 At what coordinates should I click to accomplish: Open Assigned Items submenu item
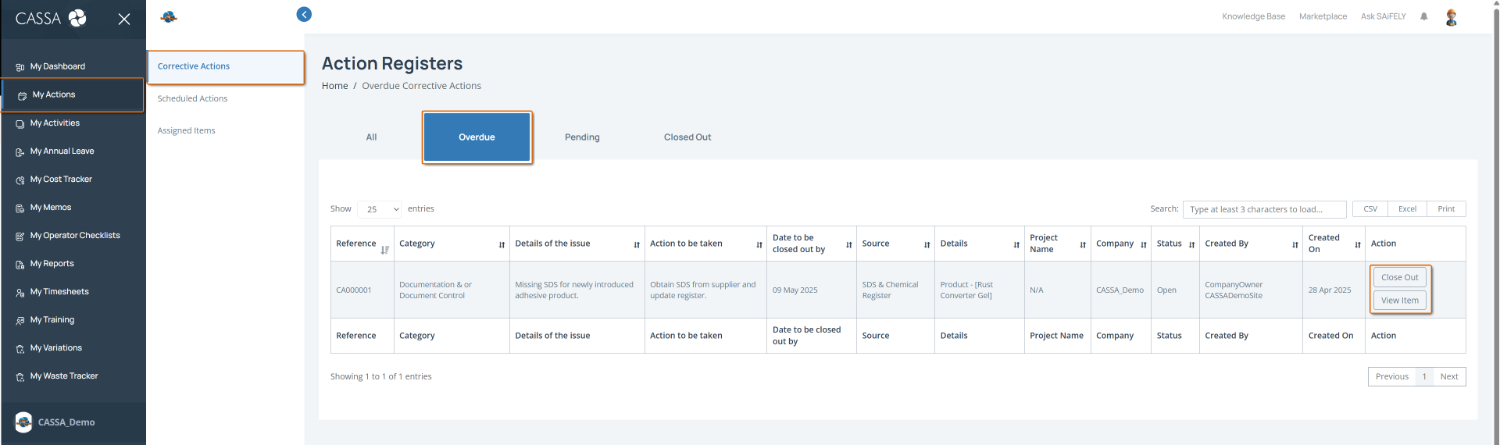(186, 131)
